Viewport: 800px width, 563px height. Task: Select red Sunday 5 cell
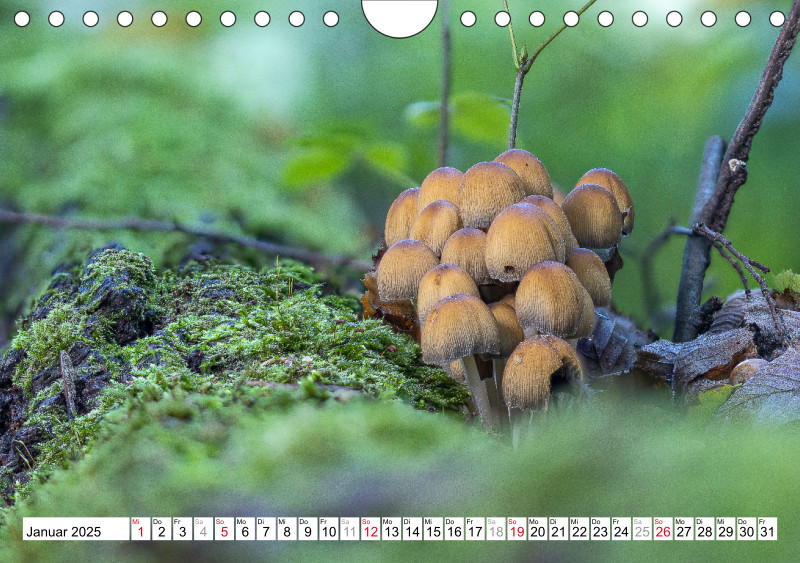click(x=224, y=529)
